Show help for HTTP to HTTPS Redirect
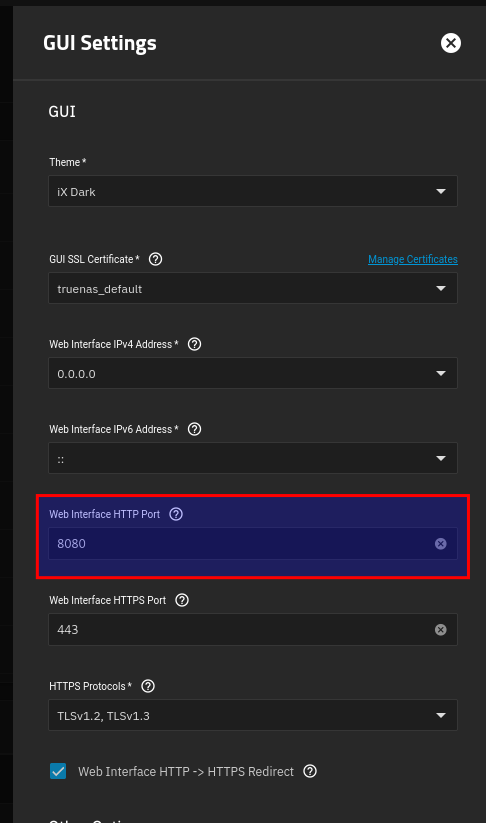486x823 pixels. click(x=310, y=771)
